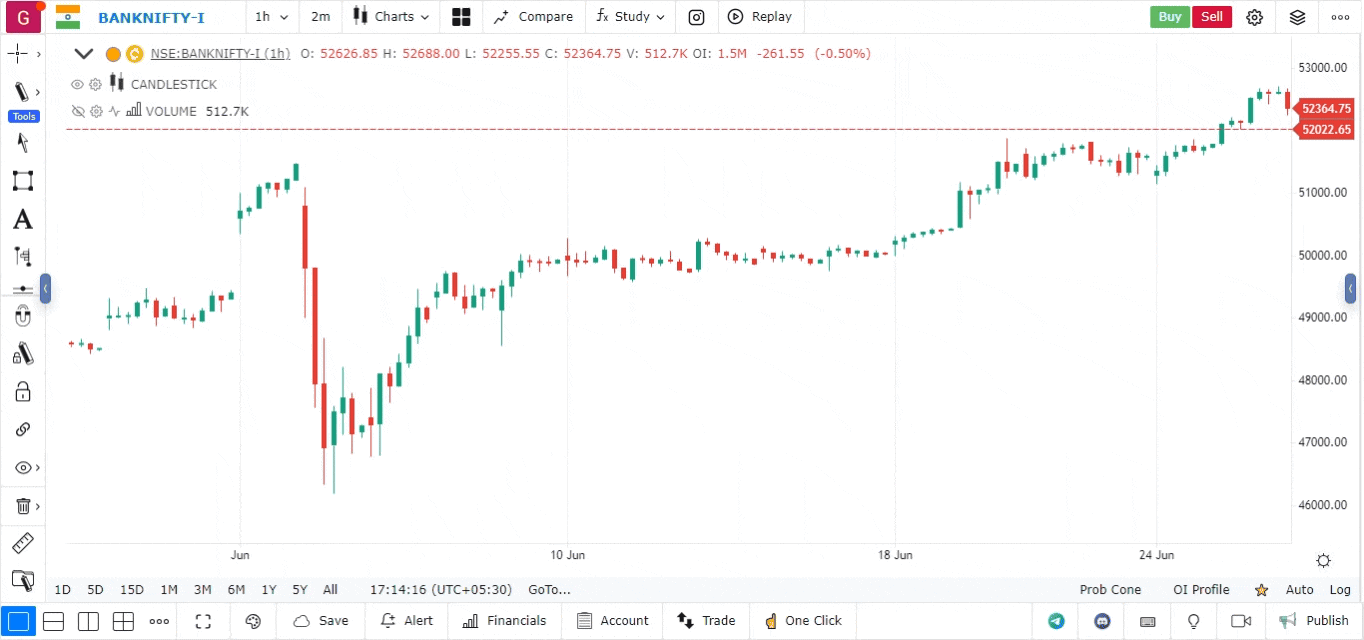Click the lightbulb ideas icon
Viewport: 1364px width, 640px height.
tap(1192, 621)
